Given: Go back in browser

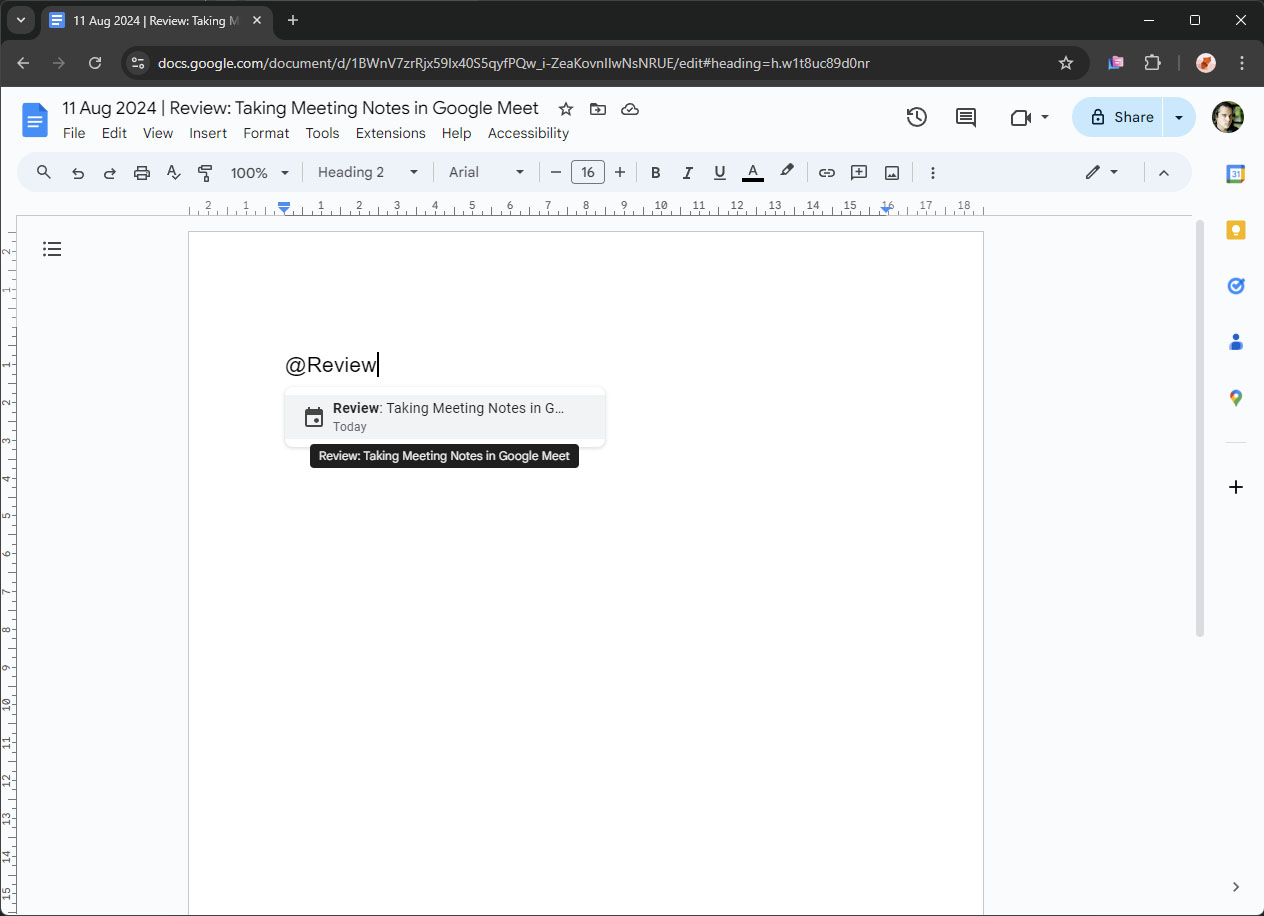Looking at the screenshot, I should click(x=23, y=63).
